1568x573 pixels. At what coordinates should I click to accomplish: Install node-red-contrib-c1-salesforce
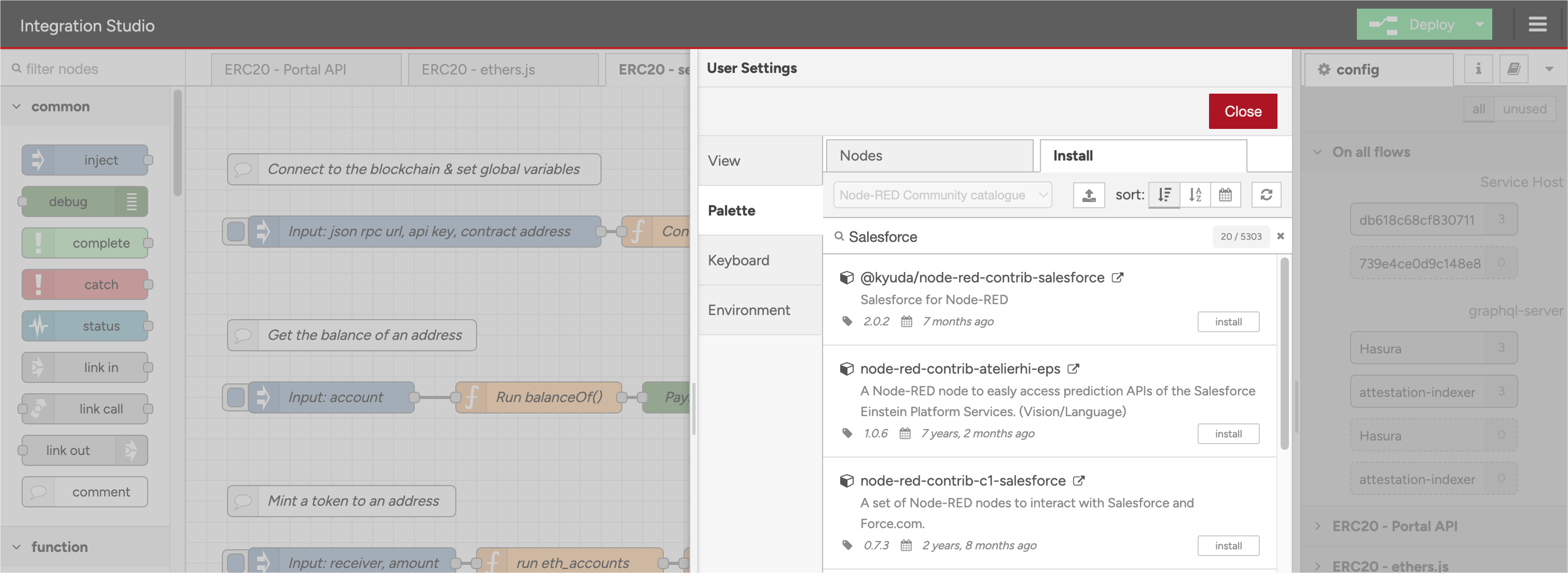[1228, 545]
